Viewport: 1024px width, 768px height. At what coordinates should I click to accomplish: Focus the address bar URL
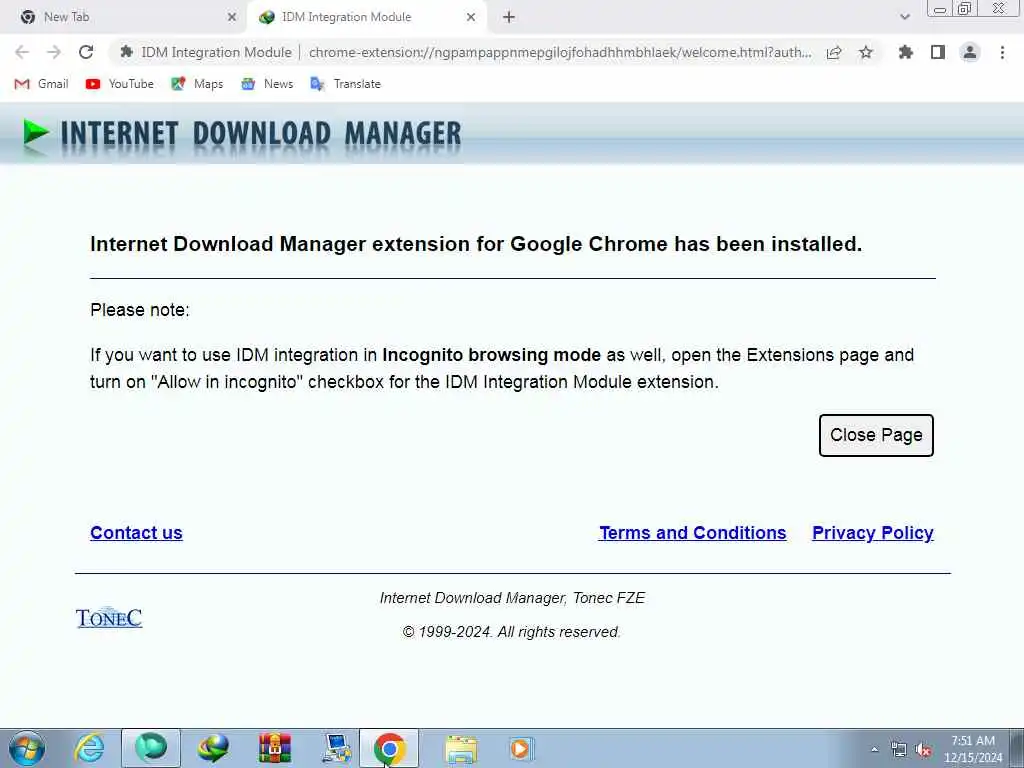(x=560, y=52)
